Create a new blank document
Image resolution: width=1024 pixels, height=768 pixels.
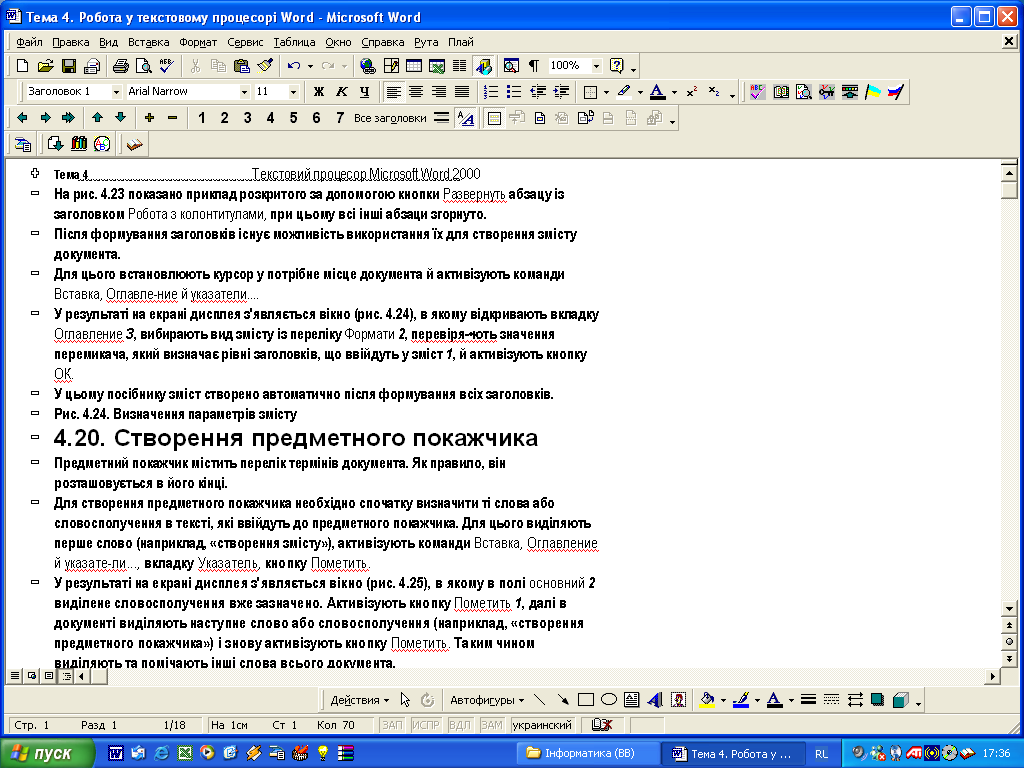pyautogui.click(x=22, y=65)
